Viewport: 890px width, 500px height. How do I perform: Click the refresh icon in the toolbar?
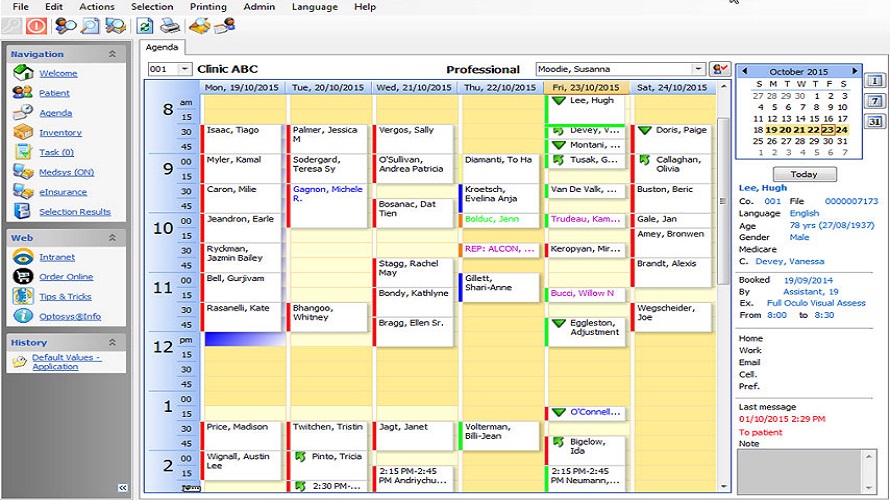(x=145, y=26)
